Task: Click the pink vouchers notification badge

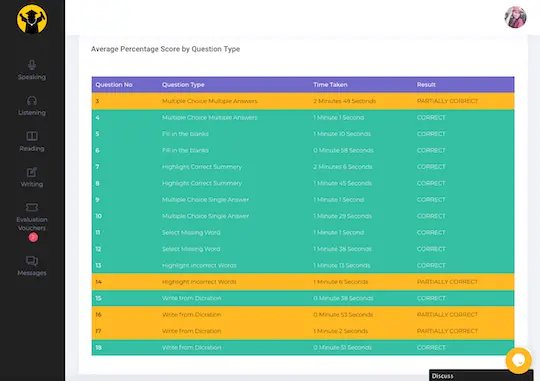Action: tap(33, 237)
